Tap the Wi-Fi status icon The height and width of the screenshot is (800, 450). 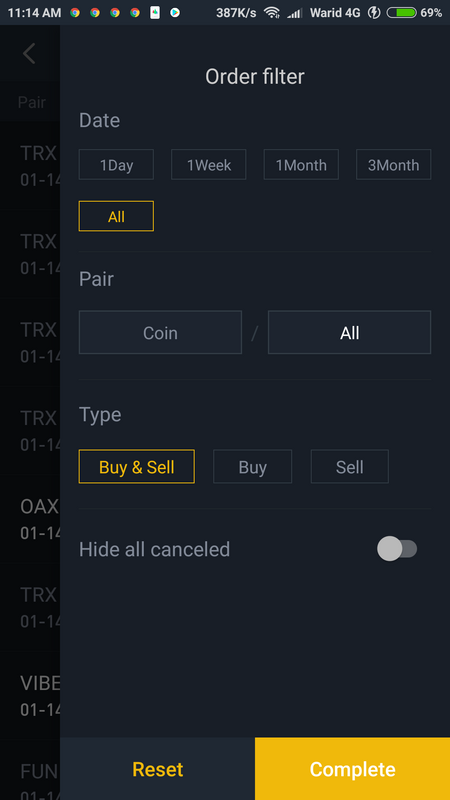271,13
